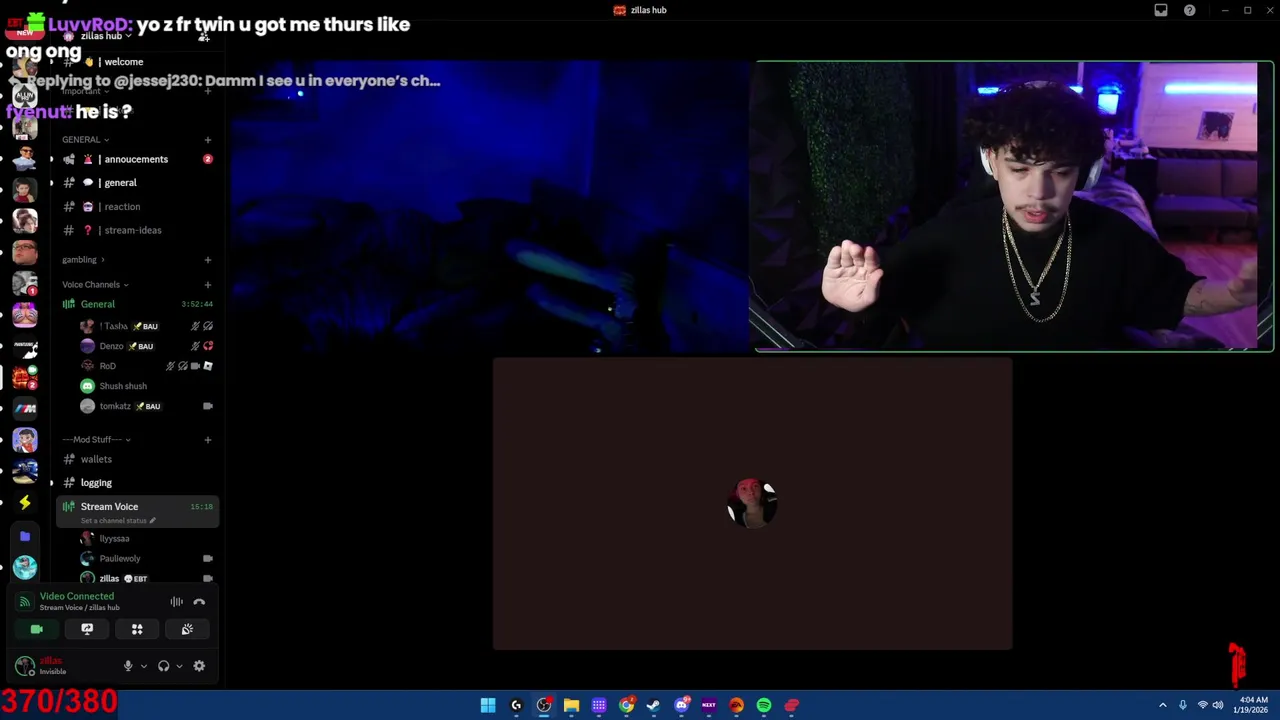1280x720 pixels.
Task: Open microphone input options arrow
Action: (143, 666)
